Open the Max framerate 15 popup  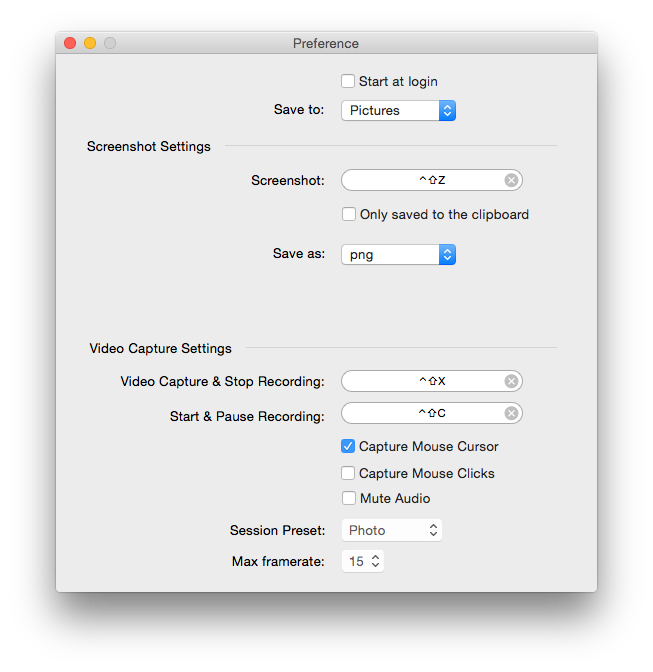coord(362,561)
